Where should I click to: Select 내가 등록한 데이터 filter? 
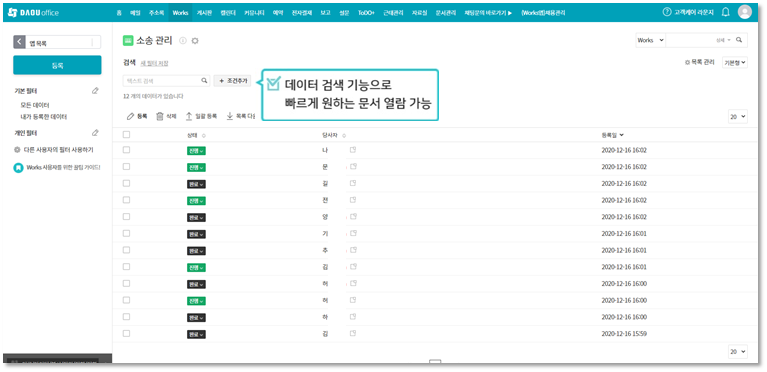click(44, 117)
